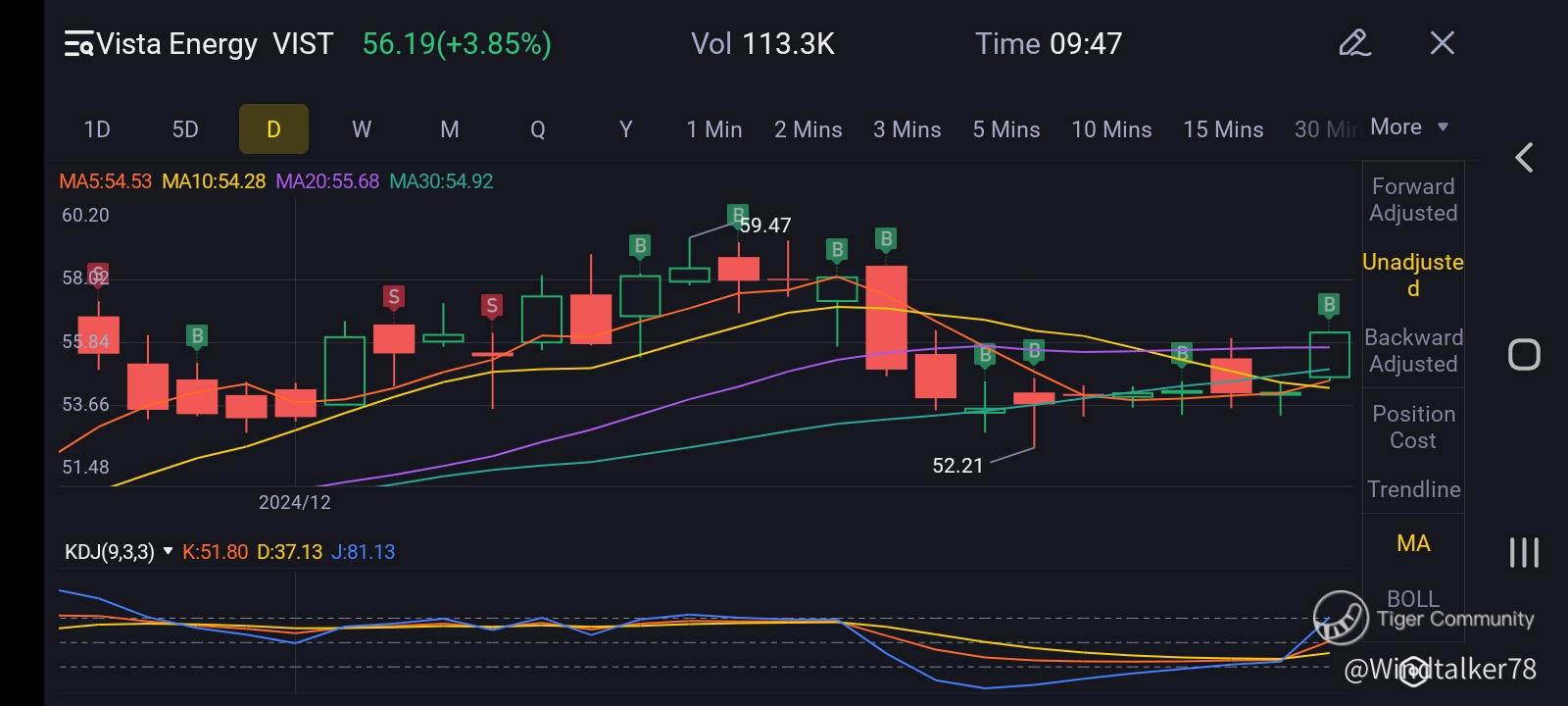
Task: Tap the pencil drawing tool icon
Action: pyautogui.click(x=1354, y=43)
